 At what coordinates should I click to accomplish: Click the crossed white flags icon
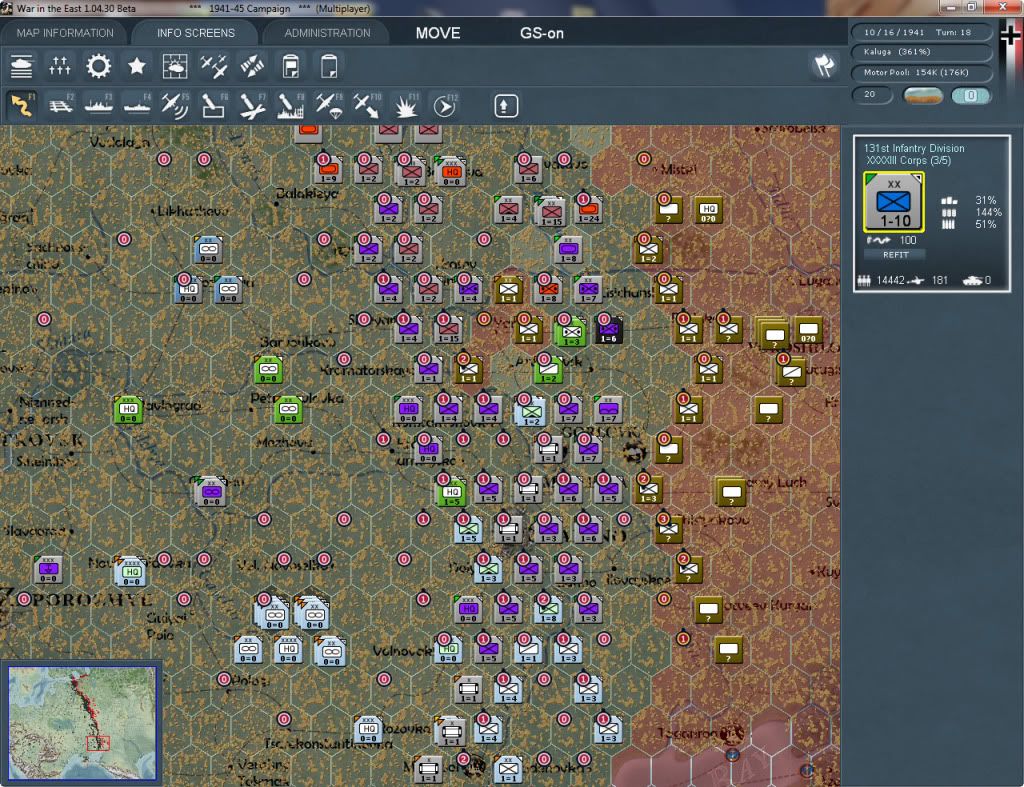pyautogui.click(x=824, y=65)
